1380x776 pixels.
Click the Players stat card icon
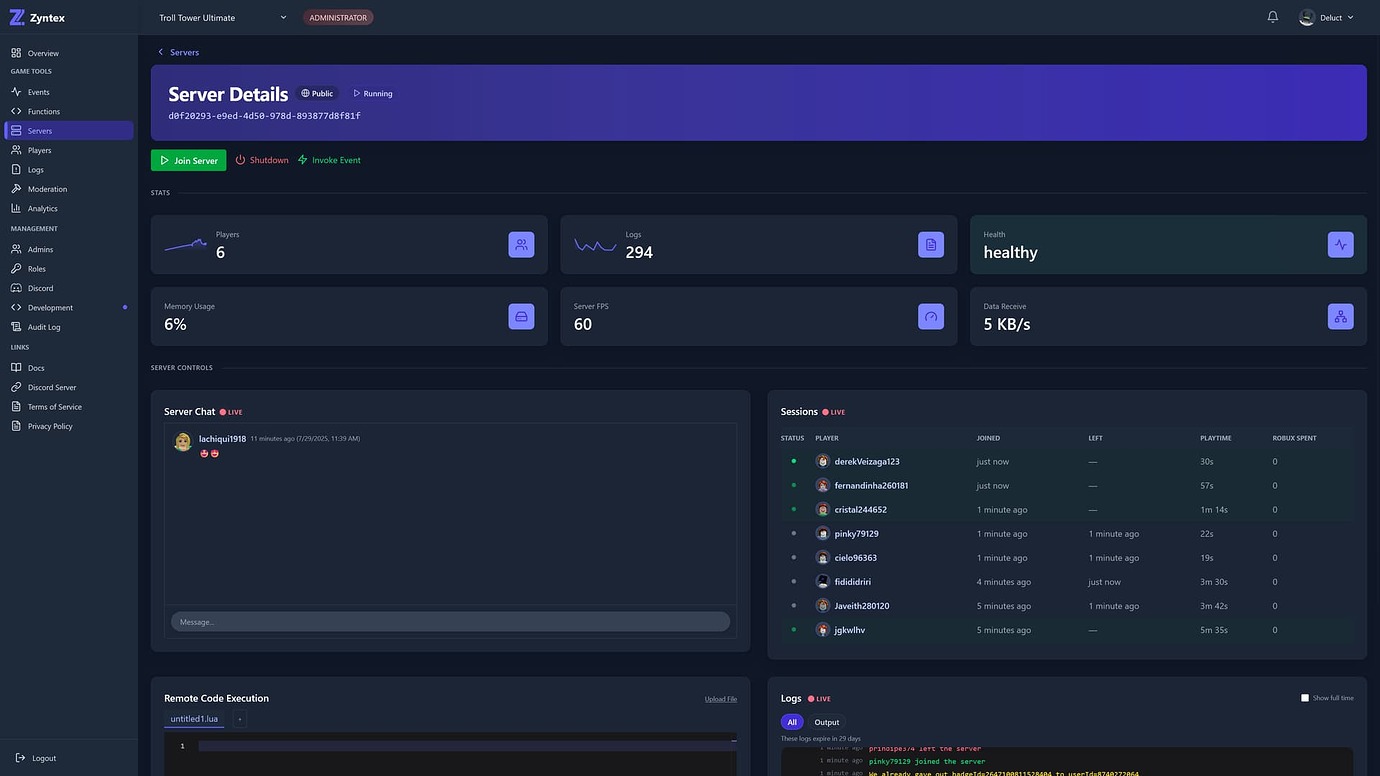(x=521, y=244)
